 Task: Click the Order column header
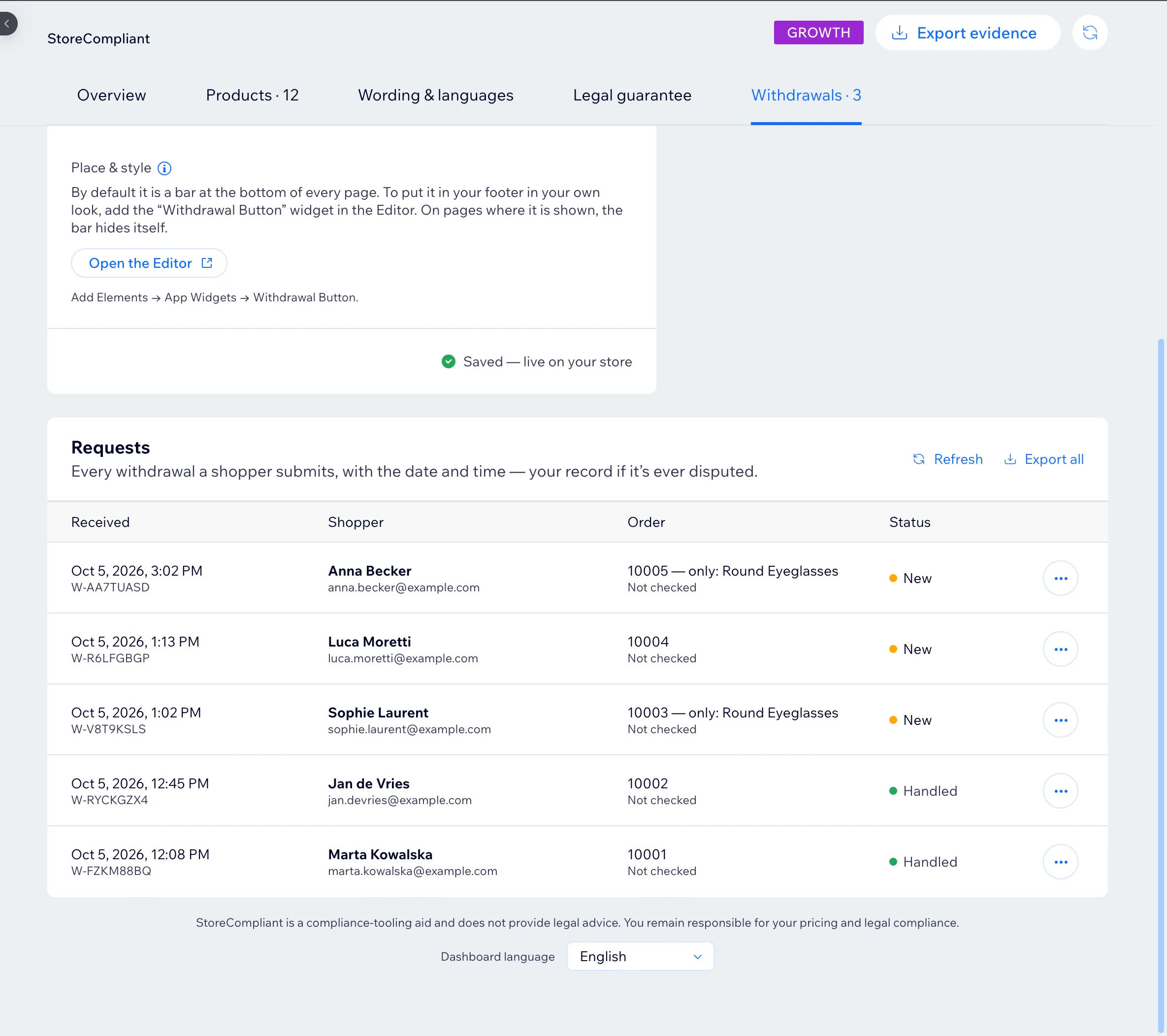point(646,522)
